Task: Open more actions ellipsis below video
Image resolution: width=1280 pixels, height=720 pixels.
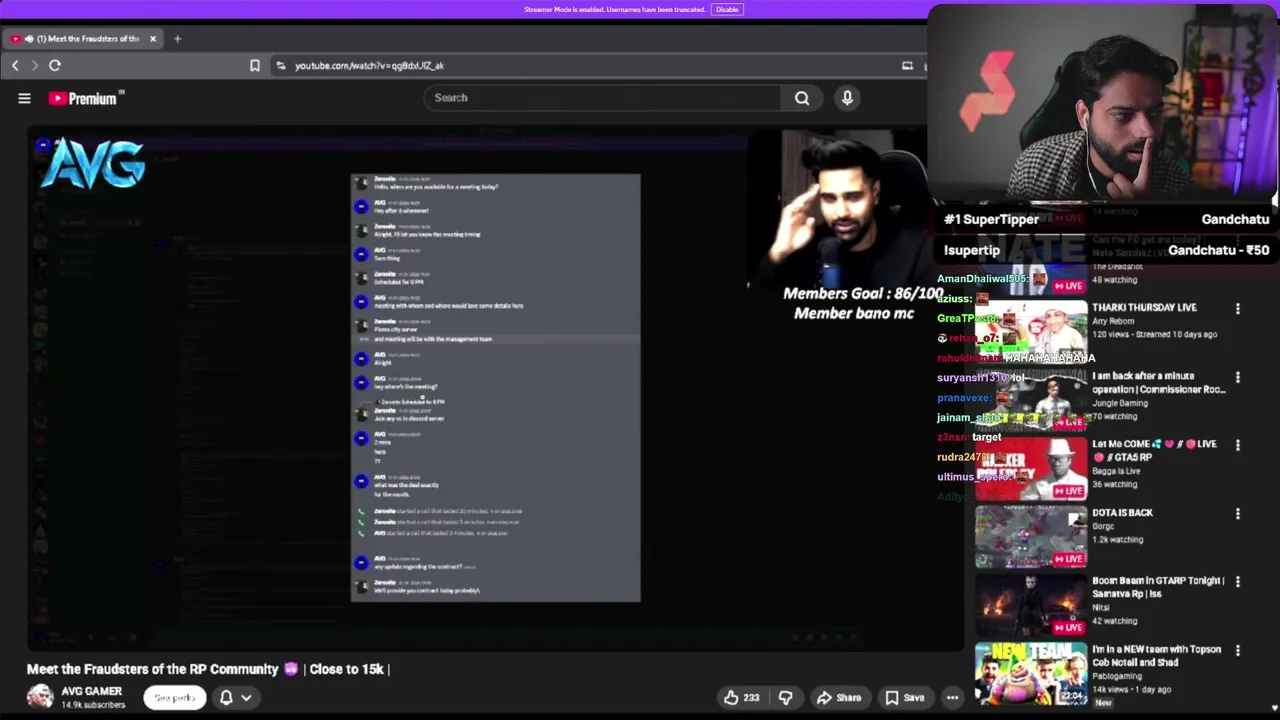Action: tap(952, 698)
